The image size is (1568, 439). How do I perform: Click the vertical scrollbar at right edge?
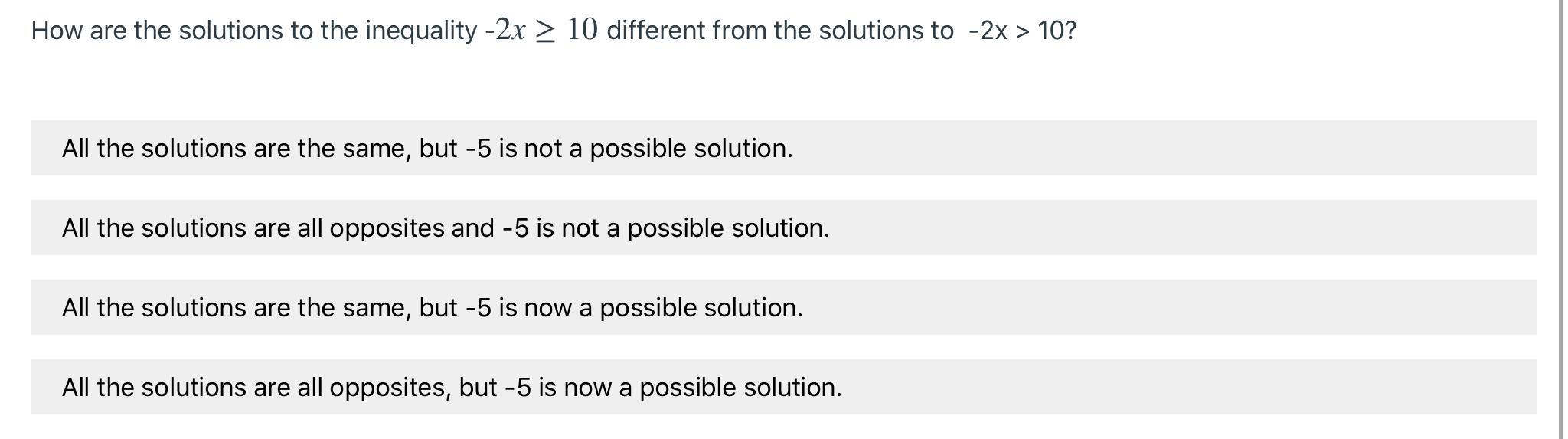coord(1562,219)
